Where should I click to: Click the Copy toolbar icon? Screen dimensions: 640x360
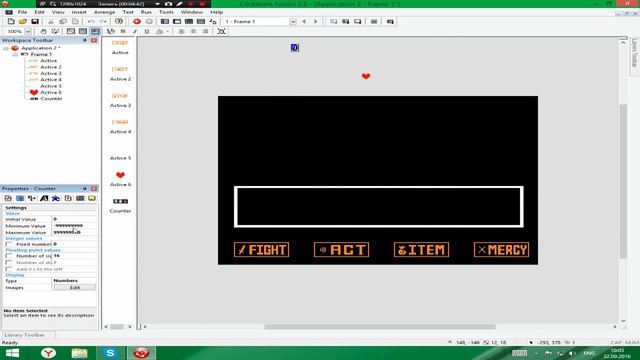63,22
